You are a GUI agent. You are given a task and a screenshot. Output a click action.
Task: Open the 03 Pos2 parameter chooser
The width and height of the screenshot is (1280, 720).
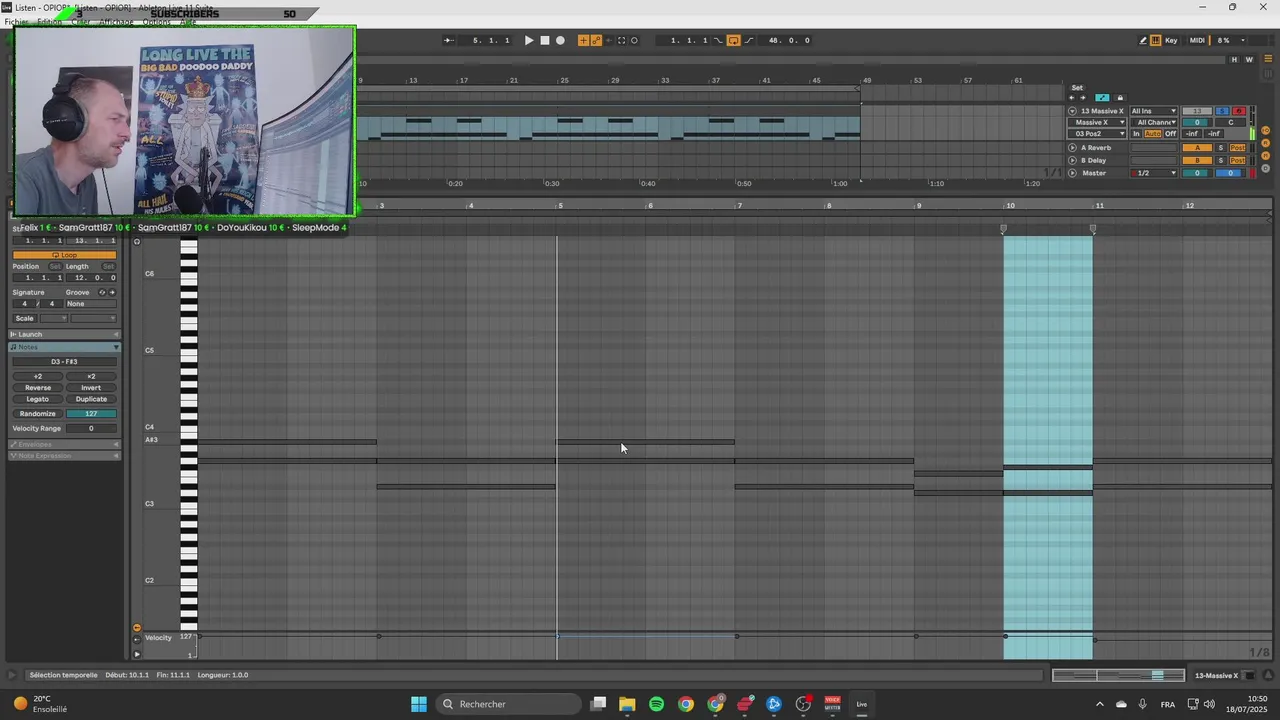coord(1097,134)
